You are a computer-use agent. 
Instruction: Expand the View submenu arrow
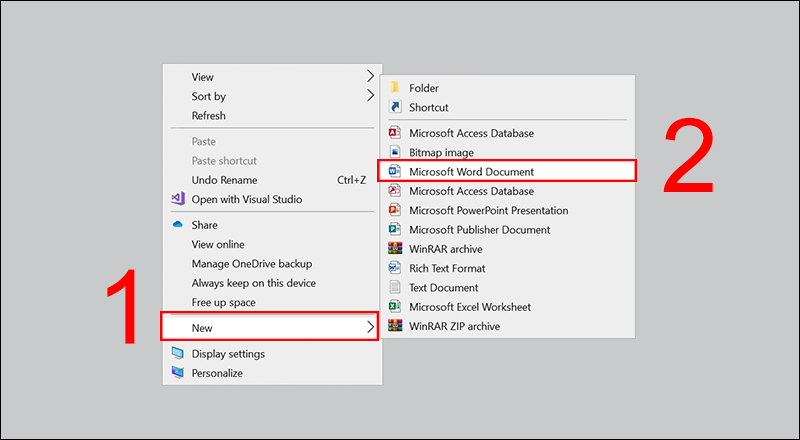pos(370,77)
